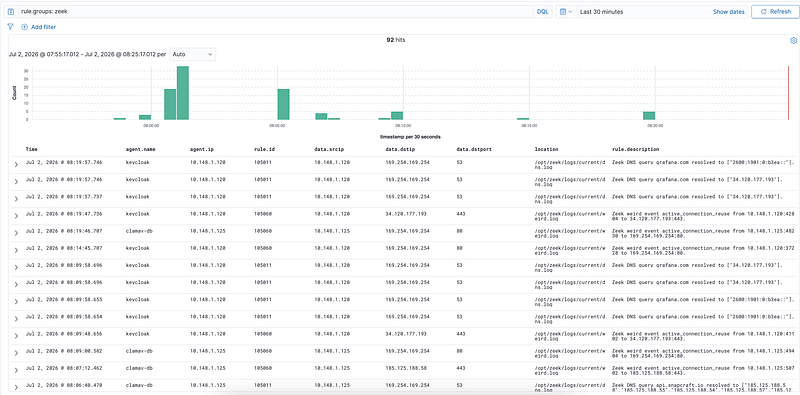Click the agent.ip column header
Screen dimensions: 800x395
203,150
